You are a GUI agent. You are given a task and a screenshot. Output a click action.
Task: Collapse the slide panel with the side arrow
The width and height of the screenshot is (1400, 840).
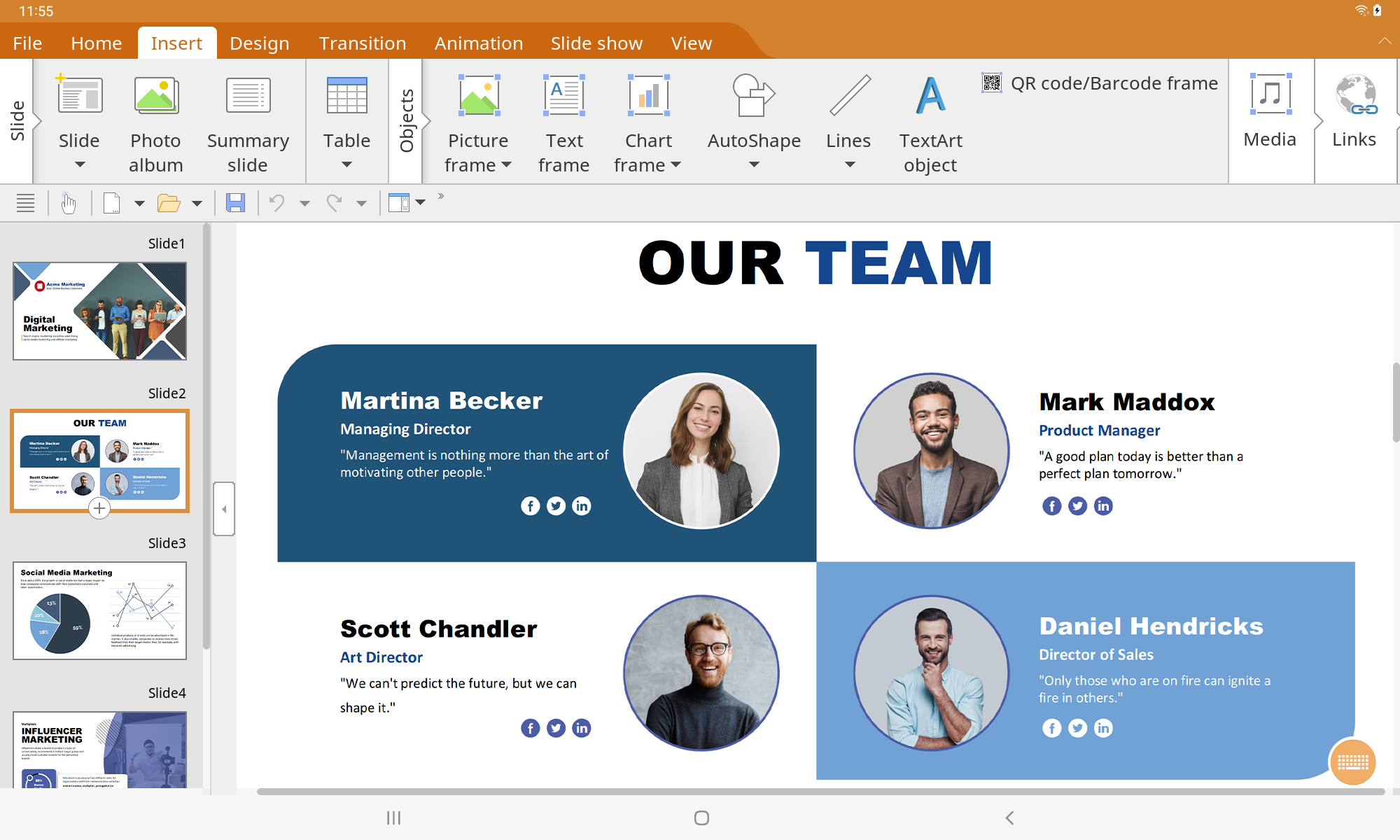[x=224, y=509]
